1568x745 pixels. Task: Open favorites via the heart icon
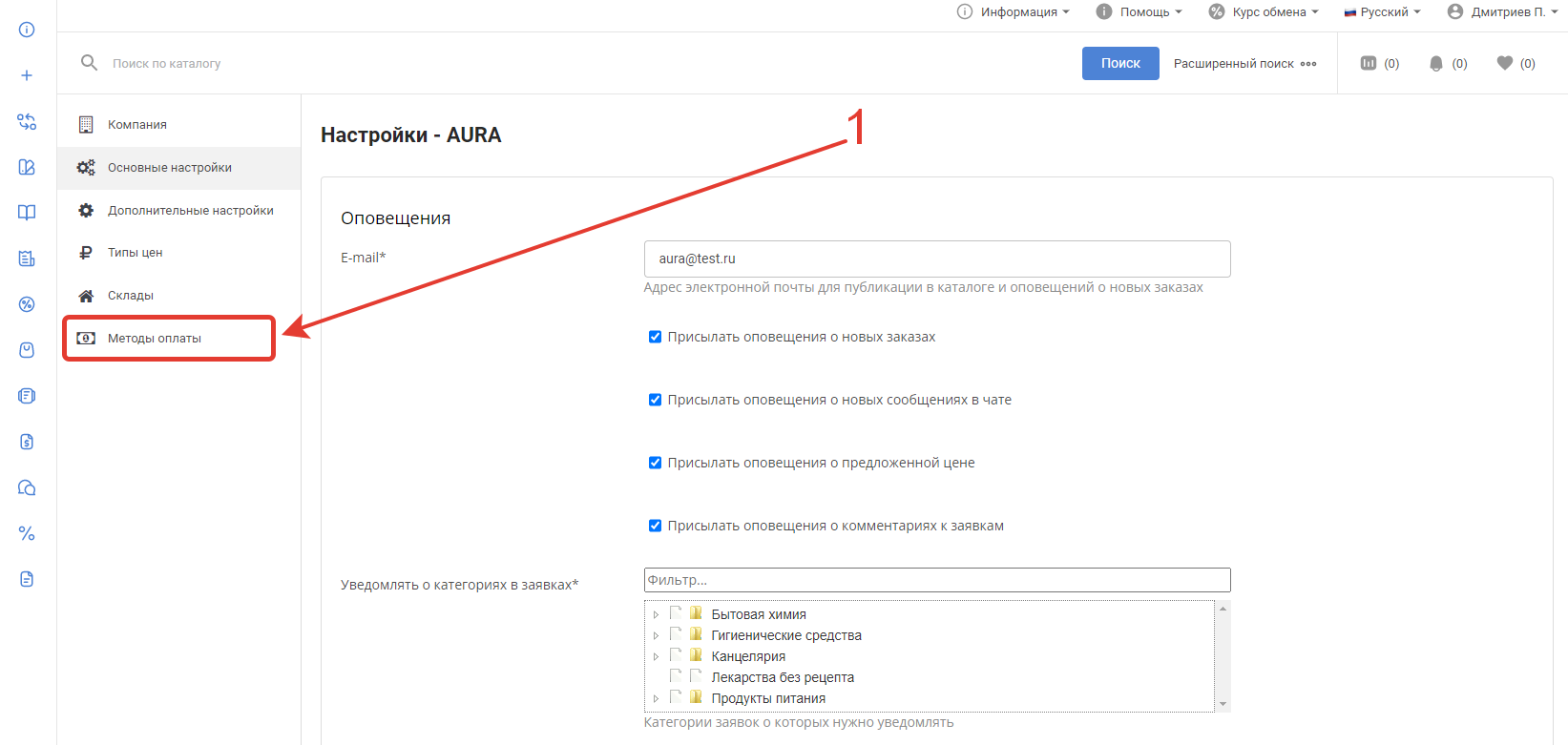(1504, 63)
